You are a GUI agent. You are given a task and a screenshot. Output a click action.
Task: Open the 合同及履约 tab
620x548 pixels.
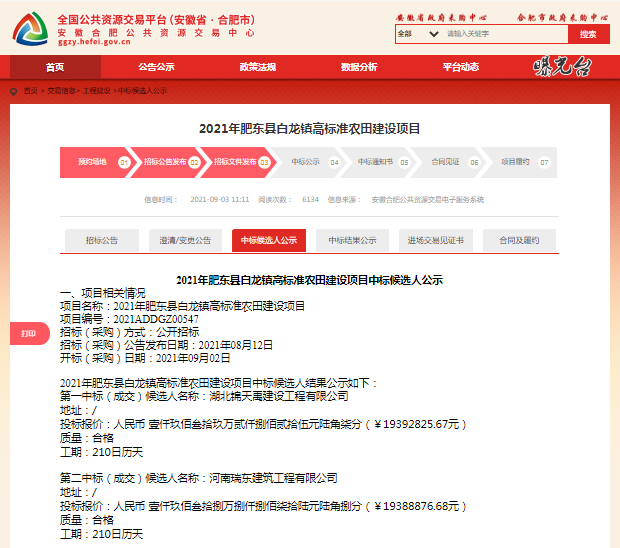(519, 241)
